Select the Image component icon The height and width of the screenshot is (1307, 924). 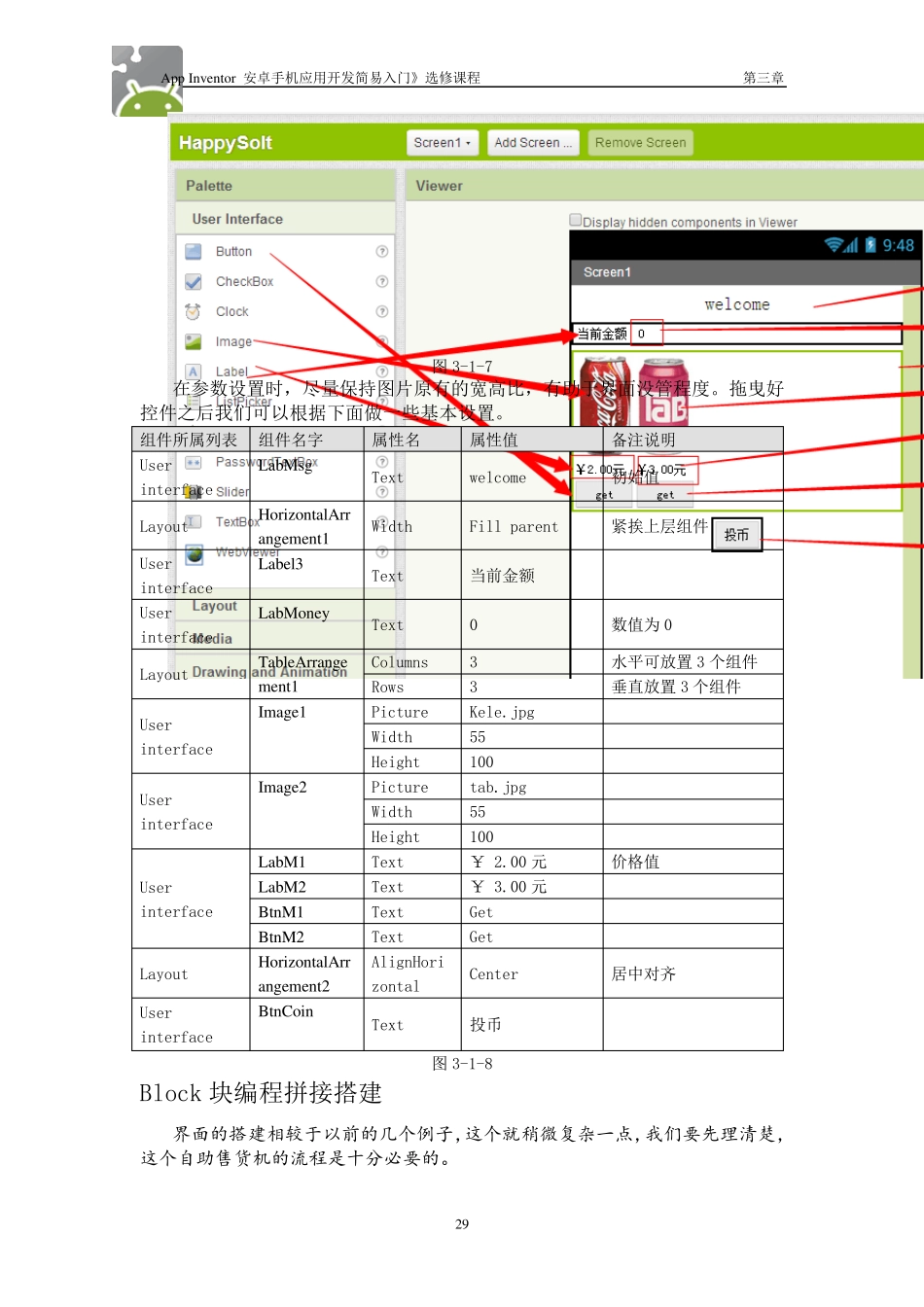pos(194,342)
